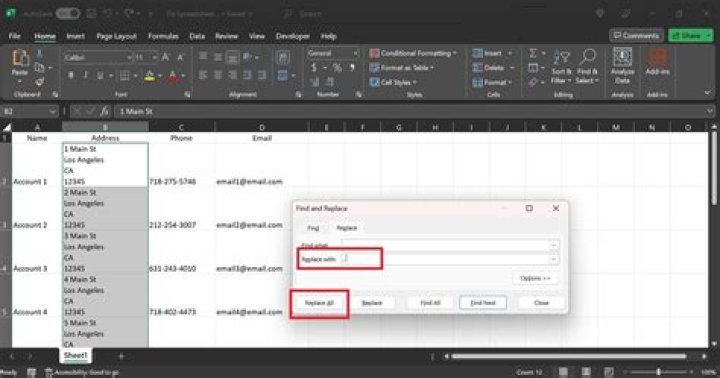Click the Replace button

372,303
